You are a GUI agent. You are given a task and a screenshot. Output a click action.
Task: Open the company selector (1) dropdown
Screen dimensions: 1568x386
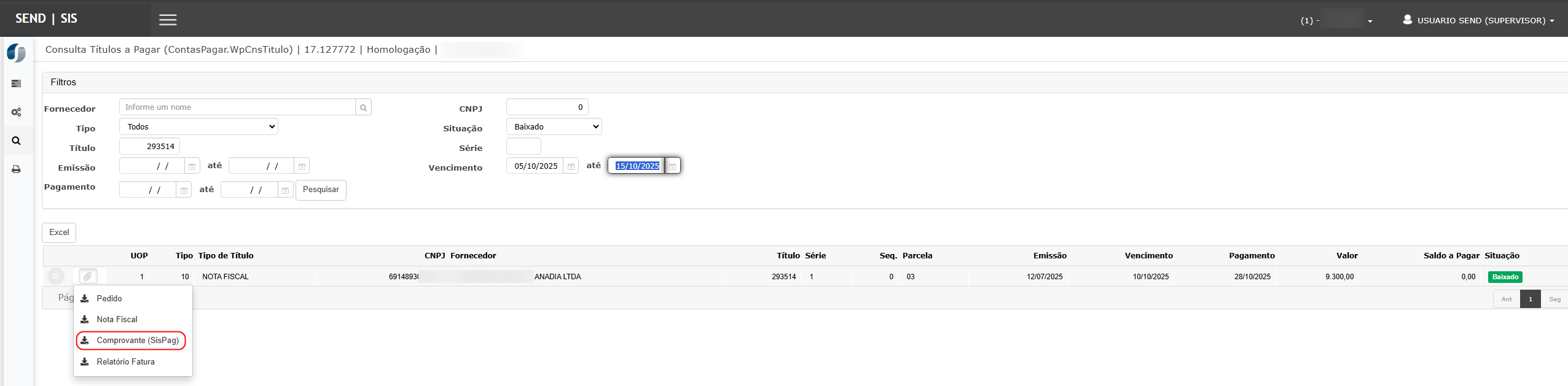click(1336, 20)
